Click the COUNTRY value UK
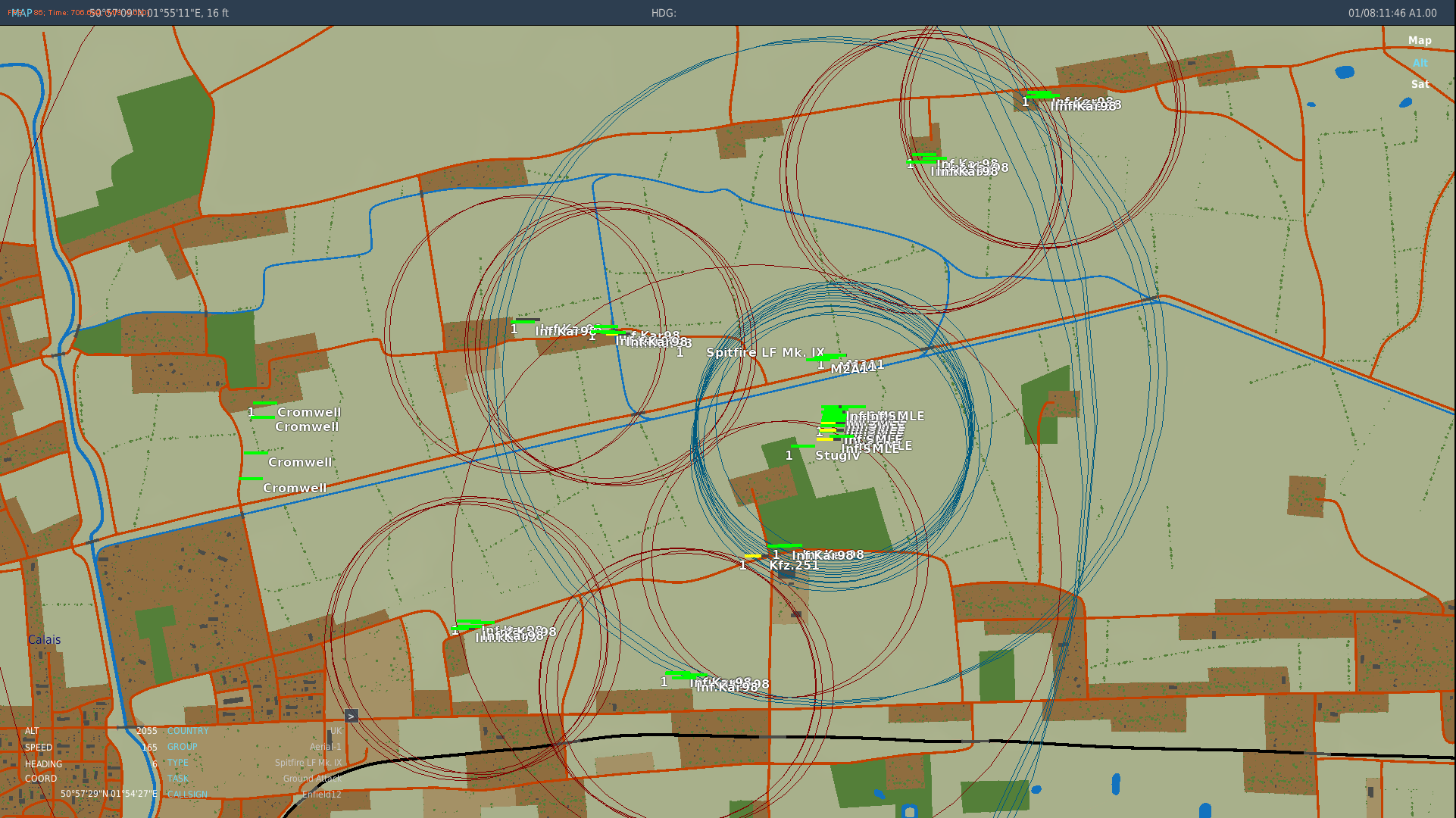Viewport: 1456px width, 818px height. click(x=336, y=731)
